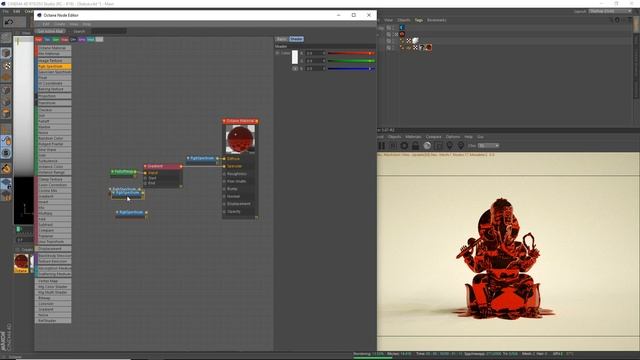Toggle the Bump pin on Octane Material node
The height and width of the screenshot is (360, 640).
point(224,189)
